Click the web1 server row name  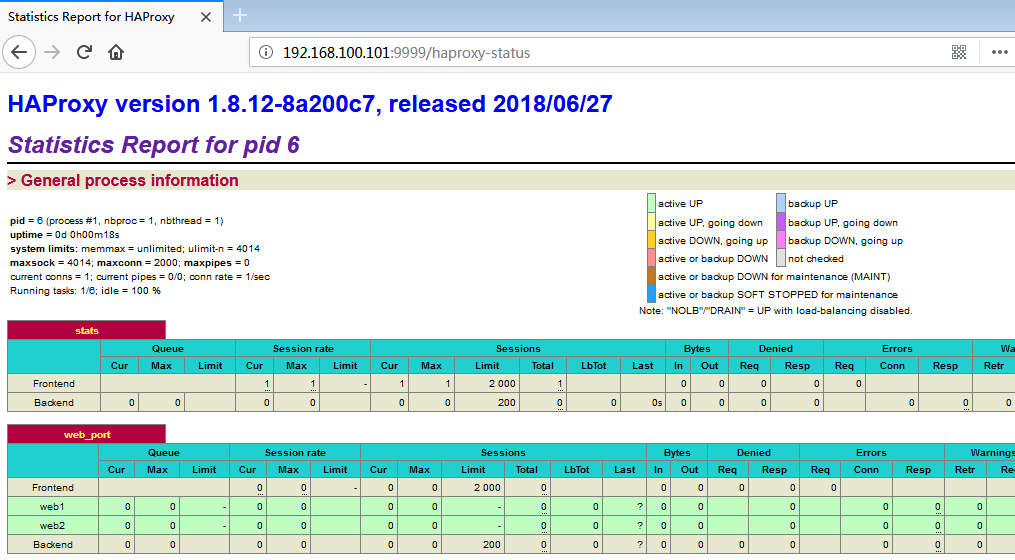[x=52, y=506]
